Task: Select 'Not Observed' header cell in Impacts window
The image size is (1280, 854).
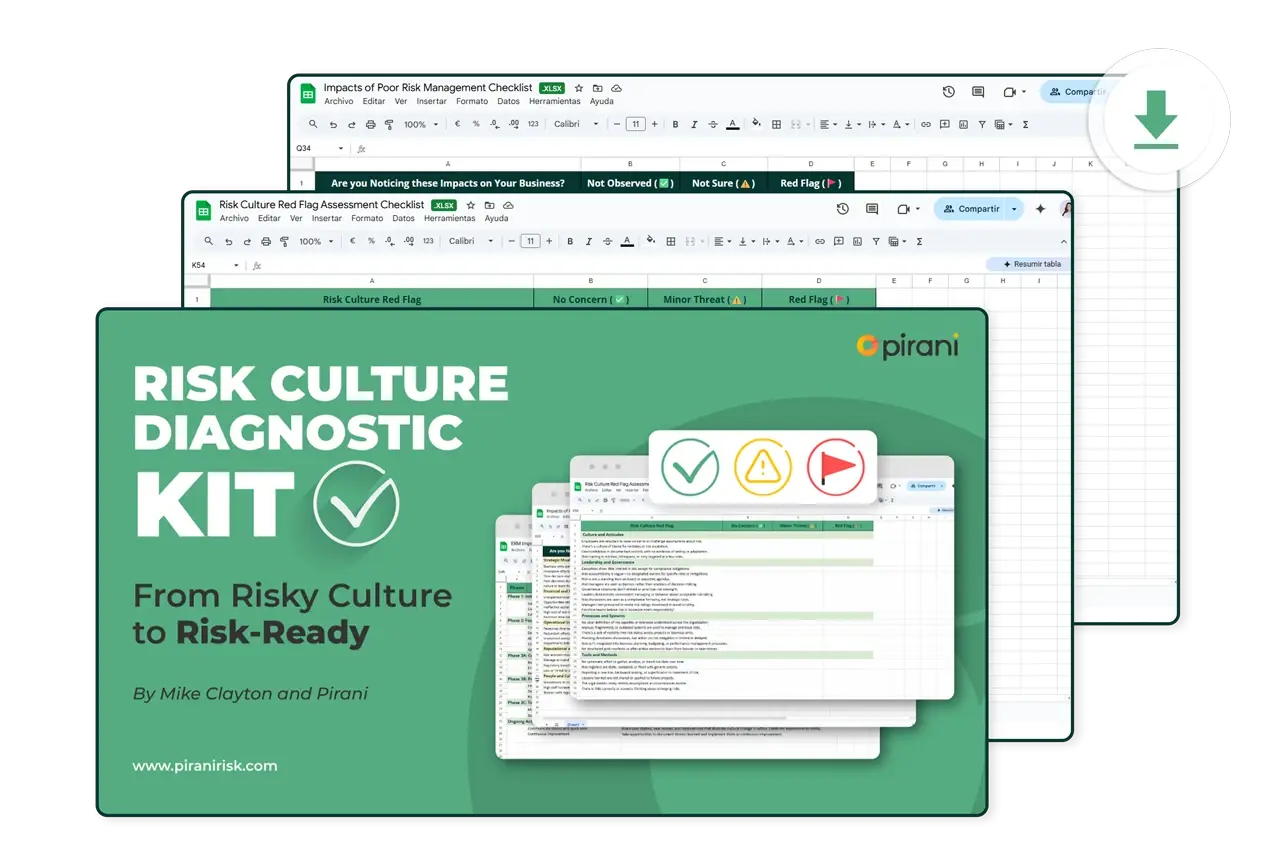Action: pyautogui.click(x=630, y=183)
